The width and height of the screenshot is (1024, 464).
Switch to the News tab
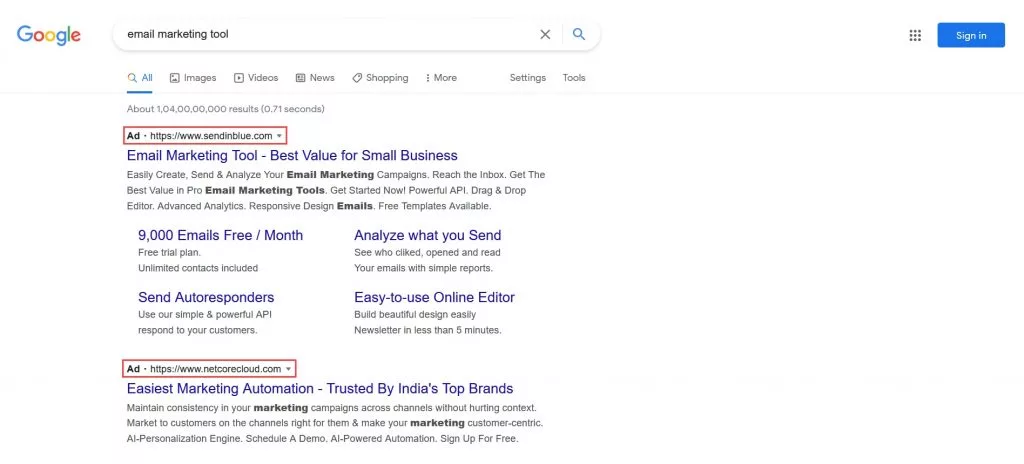coord(315,78)
